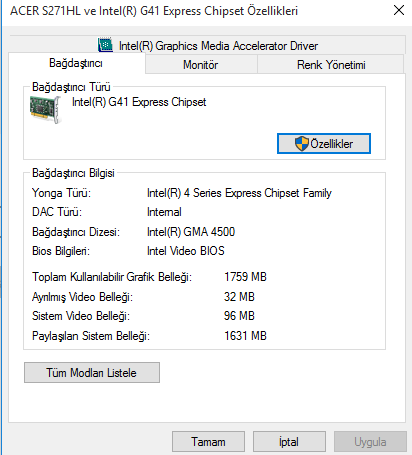Click the DAC Türü value Internal
The image size is (412, 455).
click(x=164, y=212)
